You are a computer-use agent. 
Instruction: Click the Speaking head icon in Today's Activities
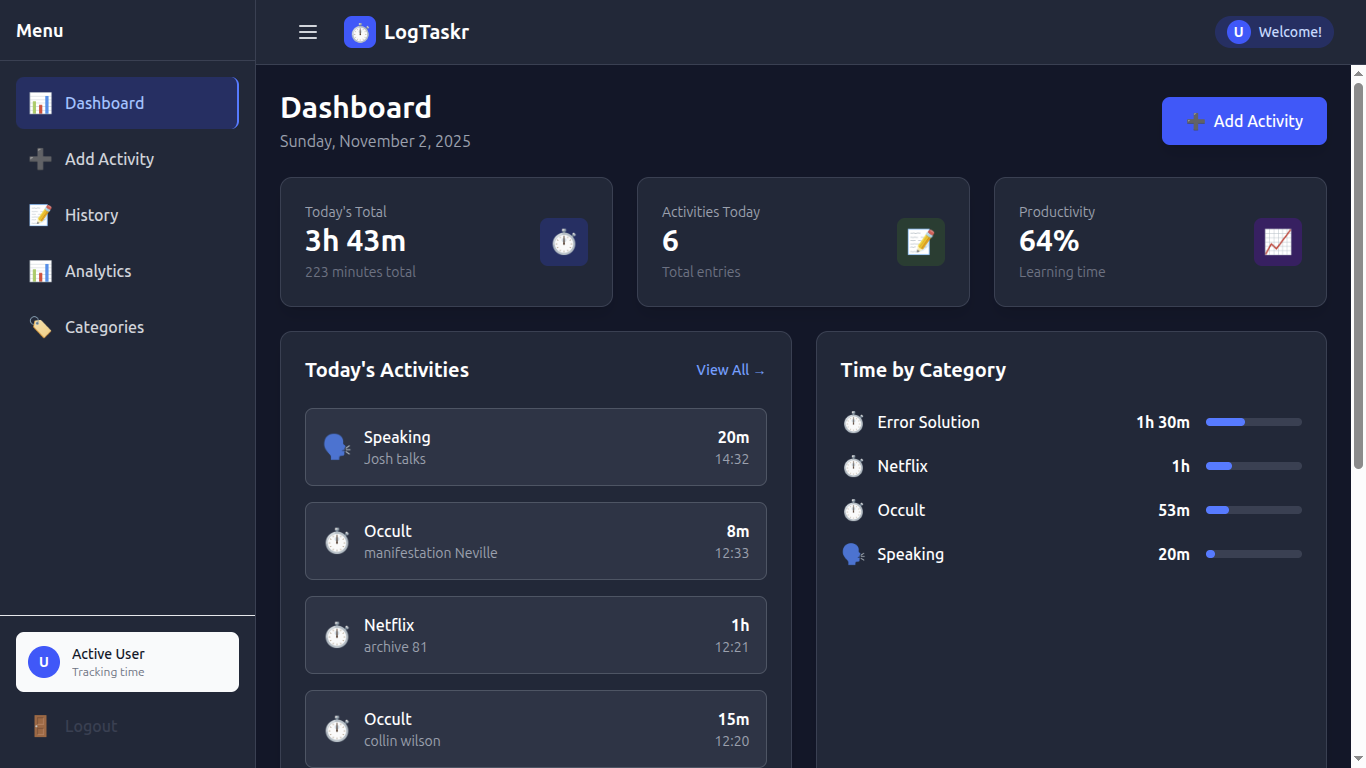click(336, 446)
